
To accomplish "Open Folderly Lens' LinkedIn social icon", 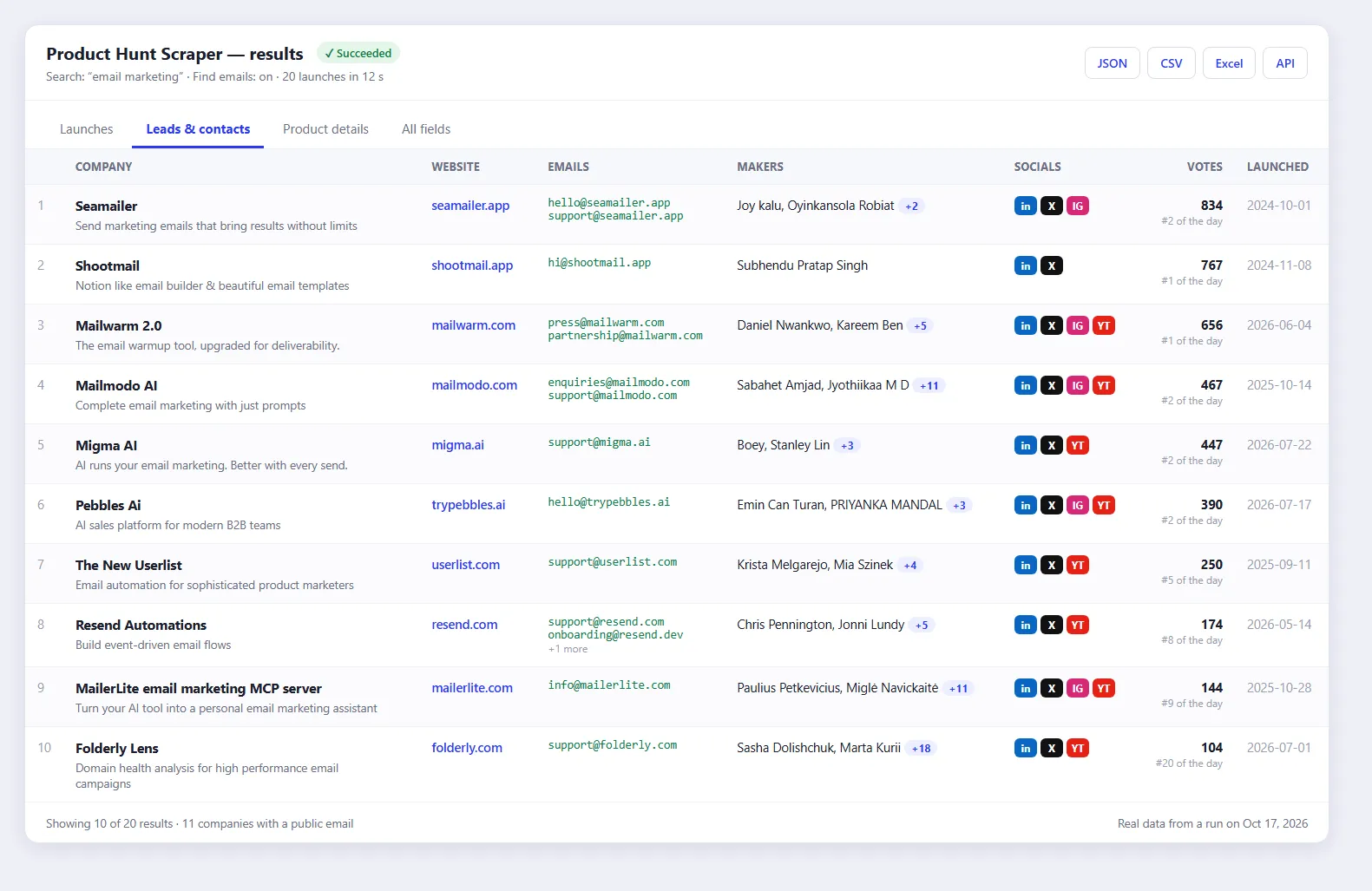I will coord(1025,748).
